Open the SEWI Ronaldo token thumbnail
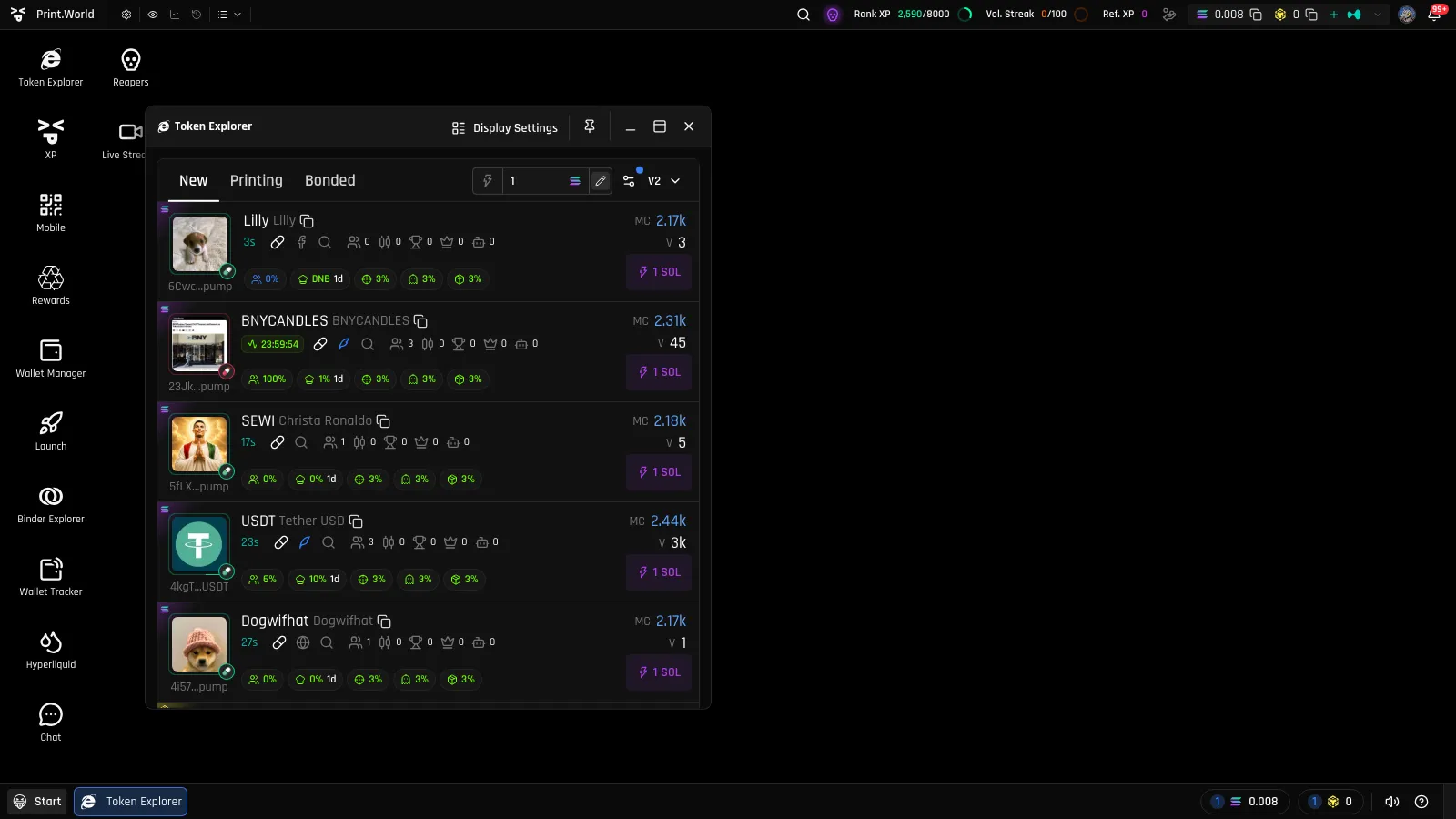 pos(199,444)
